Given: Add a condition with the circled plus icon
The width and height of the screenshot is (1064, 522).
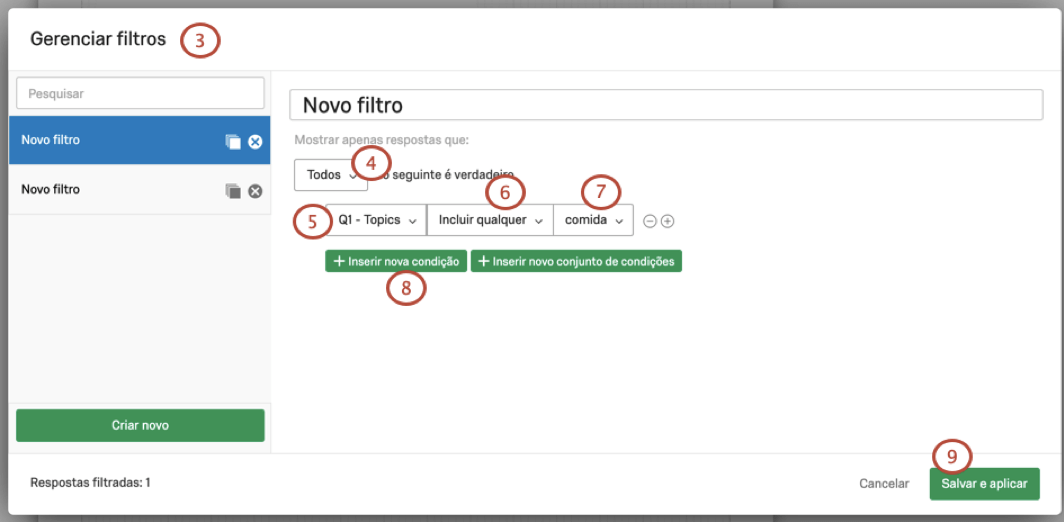Looking at the screenshot, I should click(x=667, y=221).
